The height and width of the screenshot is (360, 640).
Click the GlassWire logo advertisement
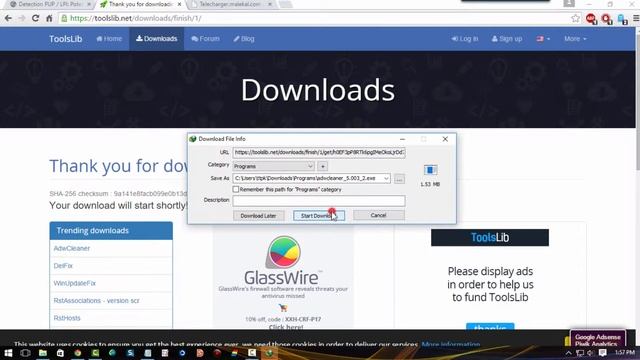(283, 260)
